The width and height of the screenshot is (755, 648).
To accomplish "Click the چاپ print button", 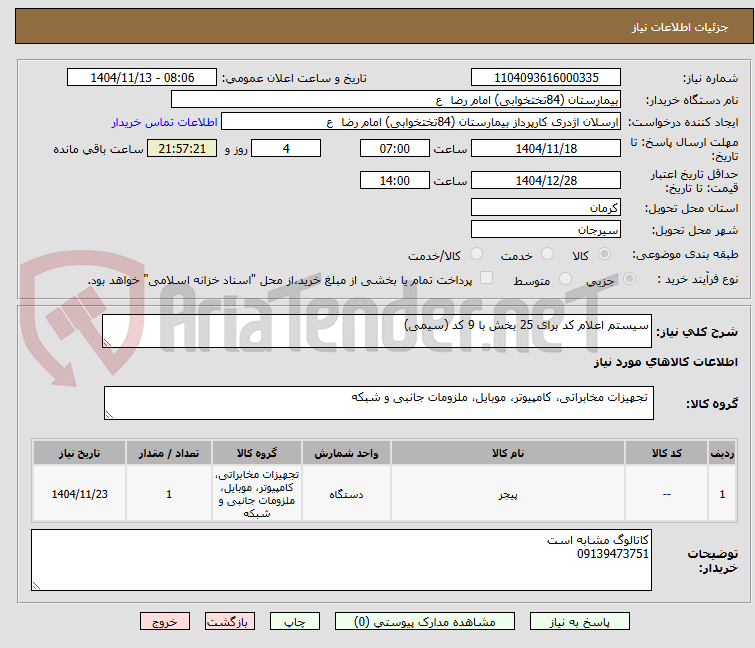I will point(295,622).
